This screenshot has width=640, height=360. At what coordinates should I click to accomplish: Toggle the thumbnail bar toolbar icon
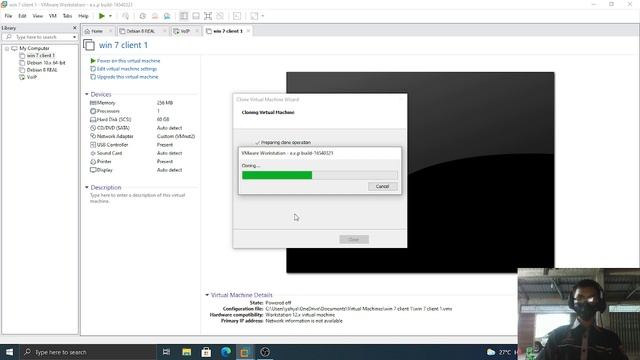(196, 16)
